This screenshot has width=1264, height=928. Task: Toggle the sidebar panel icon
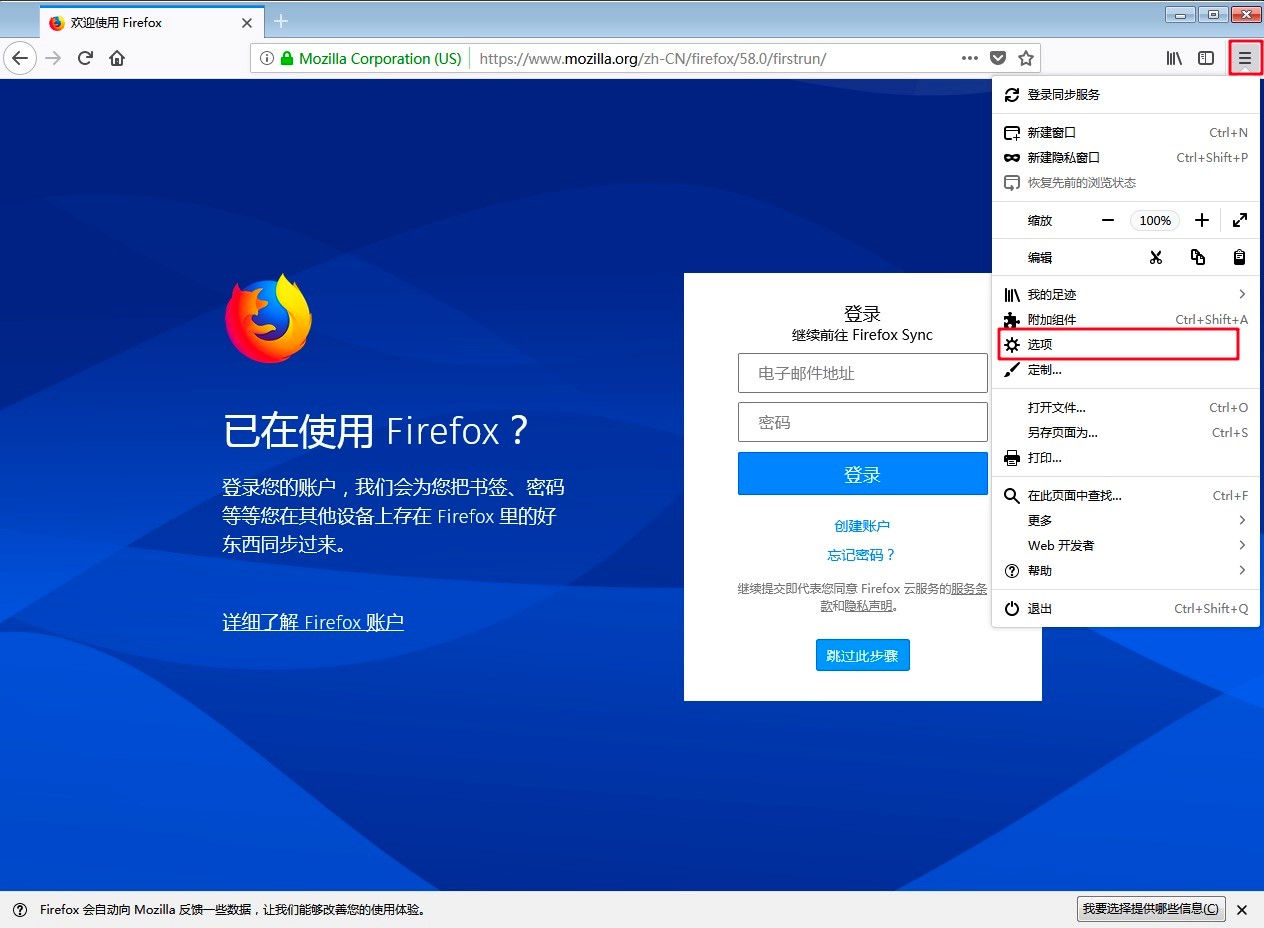[1207, 58]
